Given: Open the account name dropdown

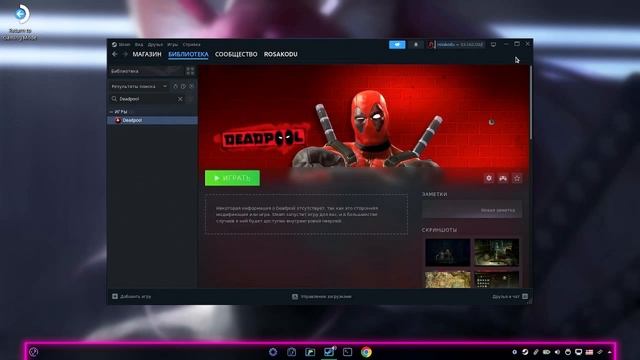Looking at the screenshot, I should [x=460, y=44].
